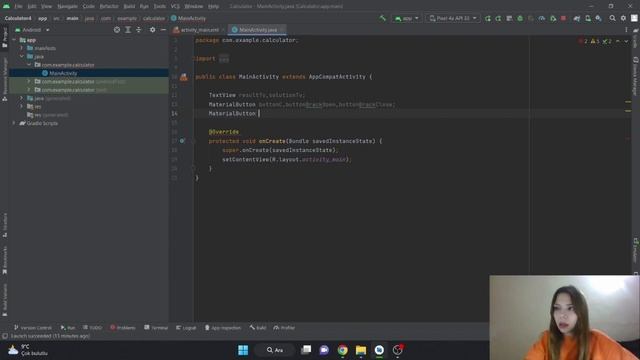Open the Profiler tool window

pos(284,328)
